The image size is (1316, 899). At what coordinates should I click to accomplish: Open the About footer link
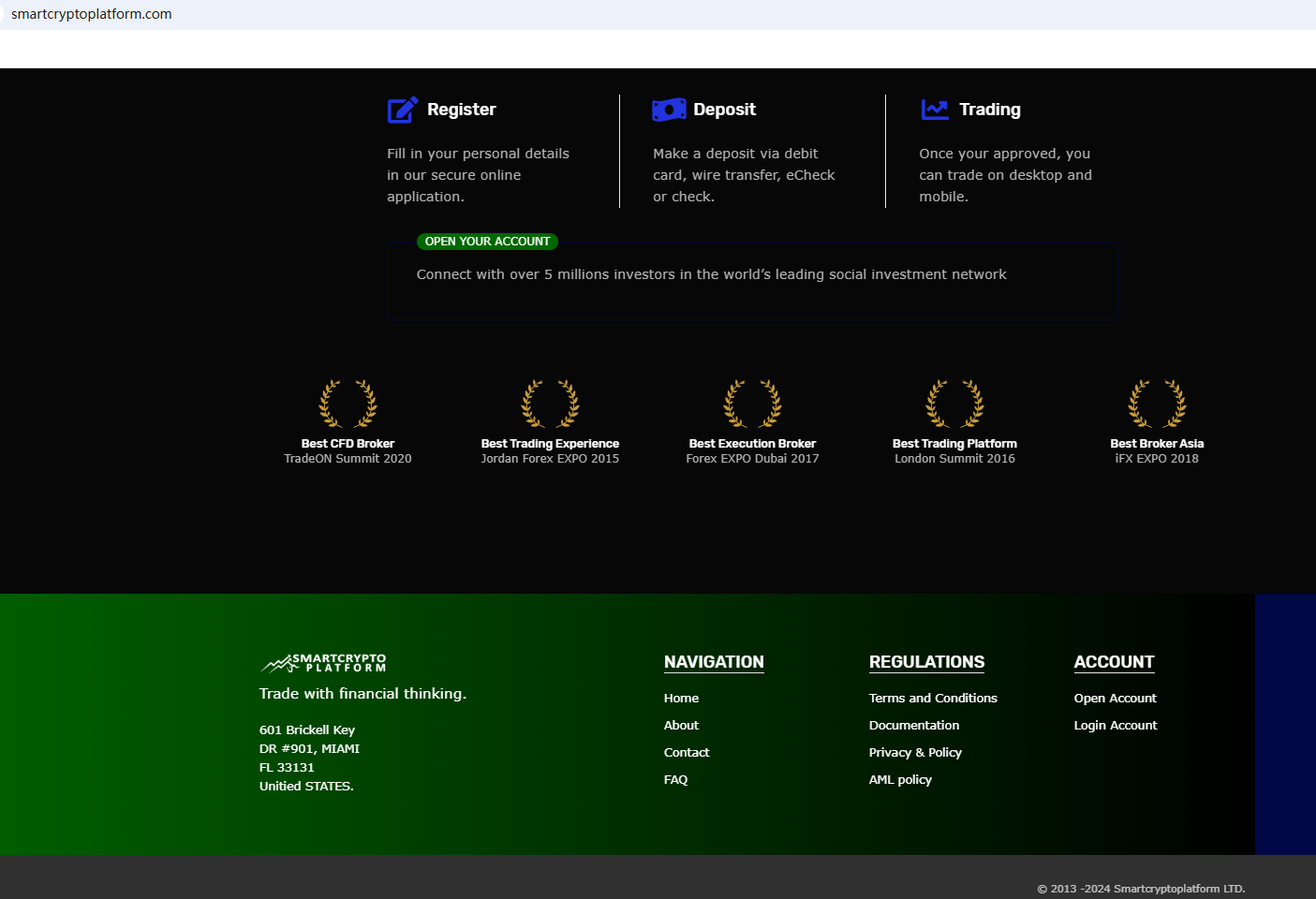coord(681,725)
